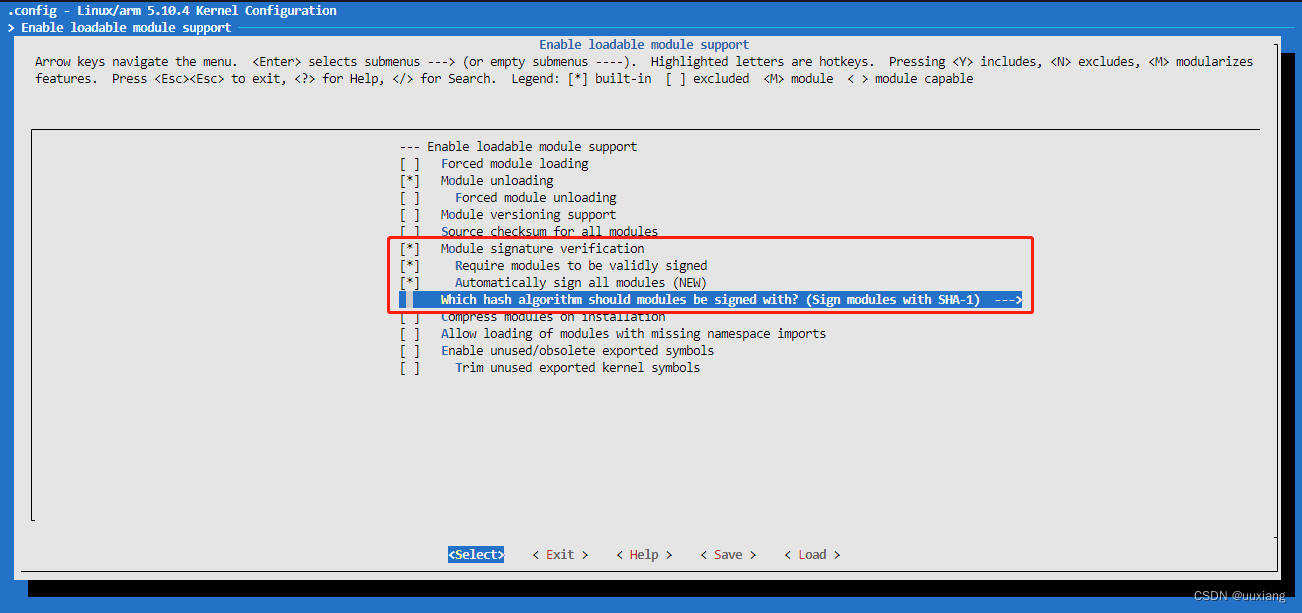Click the '--- Enable loadable module support' header line
Viewport: 1302px width, 613px height.
(x=518, y=147)
